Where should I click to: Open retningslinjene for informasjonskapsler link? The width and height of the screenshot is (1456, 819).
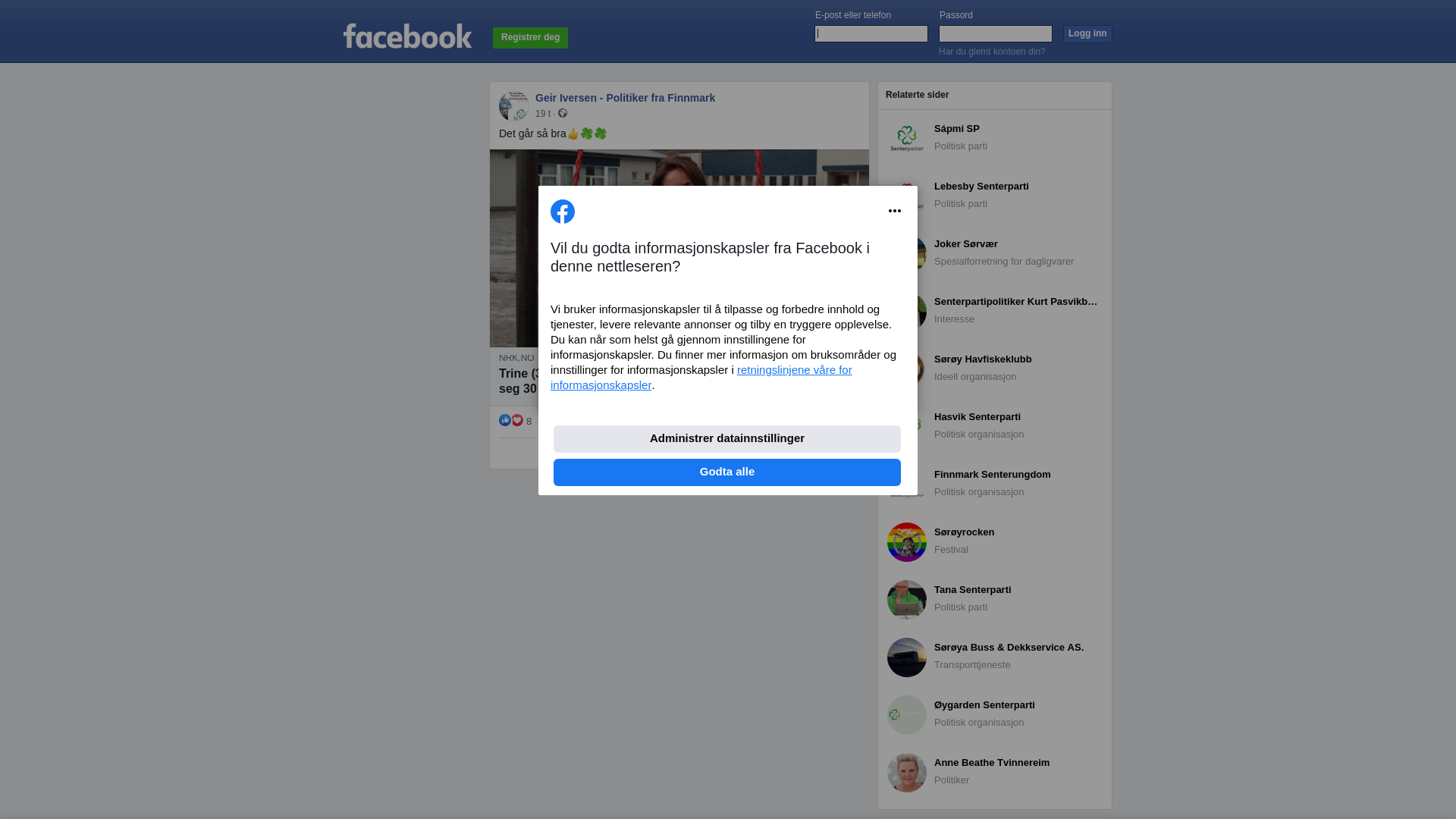[x=701, y=377]
